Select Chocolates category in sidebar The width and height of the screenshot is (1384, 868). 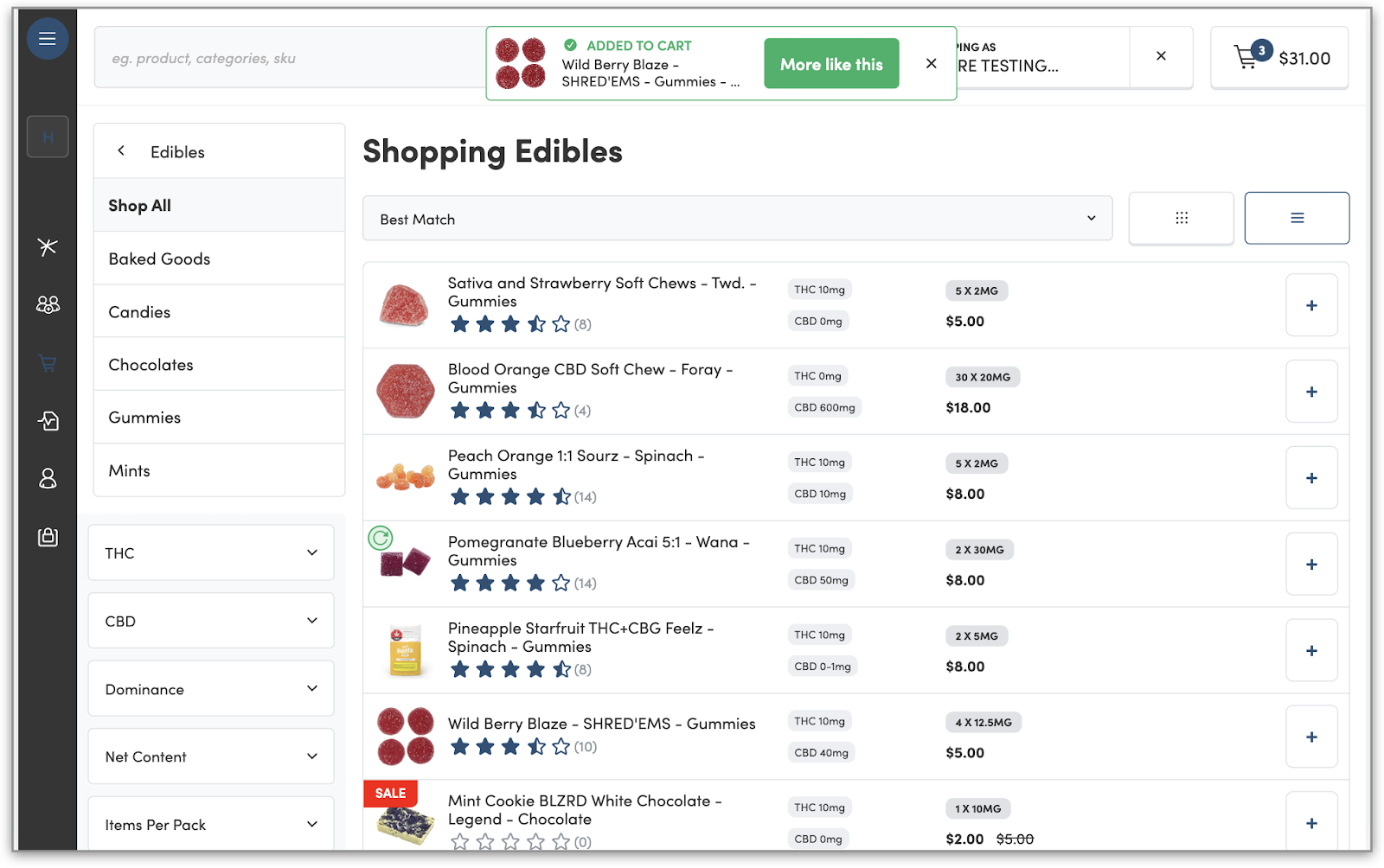[x=151, y=365]
